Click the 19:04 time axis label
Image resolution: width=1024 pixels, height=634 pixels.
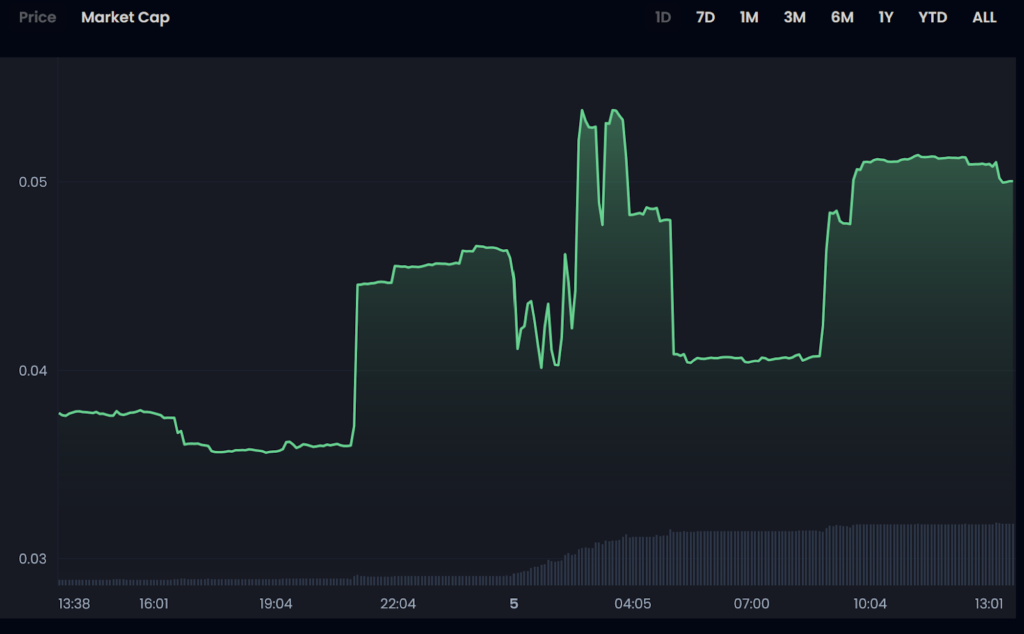click(276, 604)
